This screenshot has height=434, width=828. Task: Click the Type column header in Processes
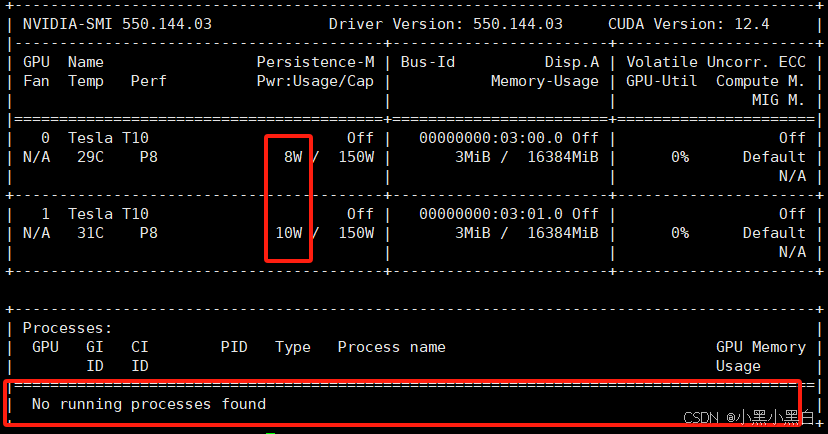[x=293, y=347]
